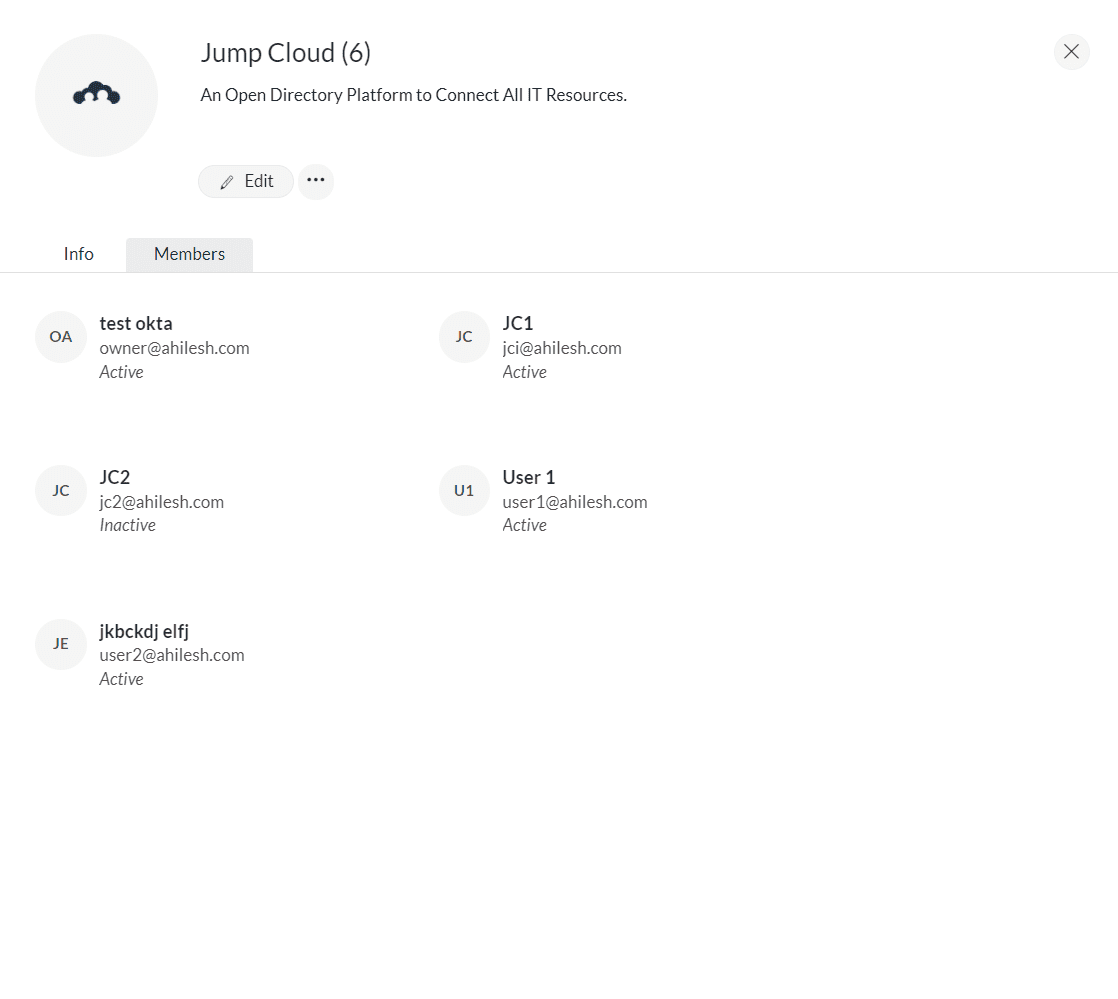Click email jci@ahilesh.com
This screenshot has width=1118, height=999.
(x=562, y=348)
